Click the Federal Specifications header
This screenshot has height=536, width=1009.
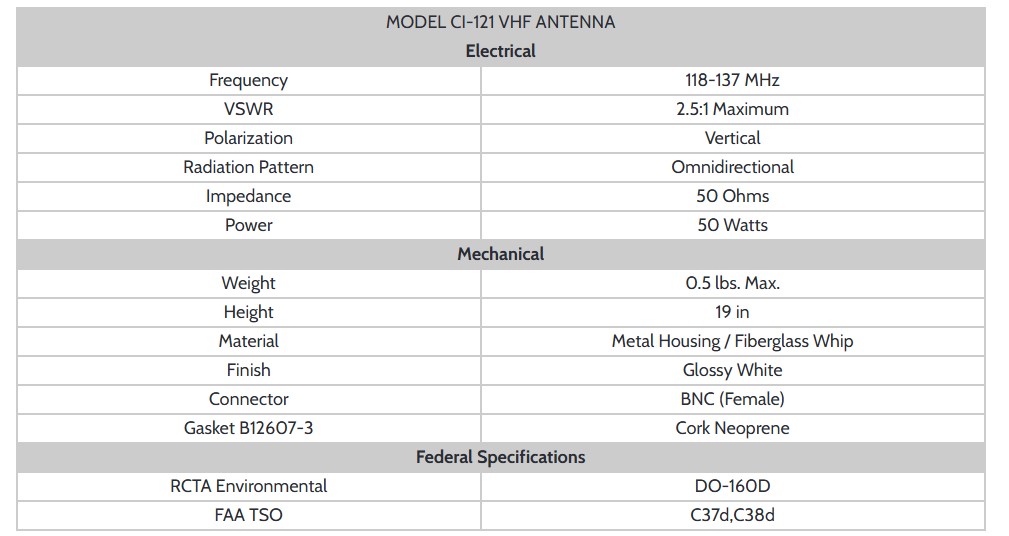[500, 457]
